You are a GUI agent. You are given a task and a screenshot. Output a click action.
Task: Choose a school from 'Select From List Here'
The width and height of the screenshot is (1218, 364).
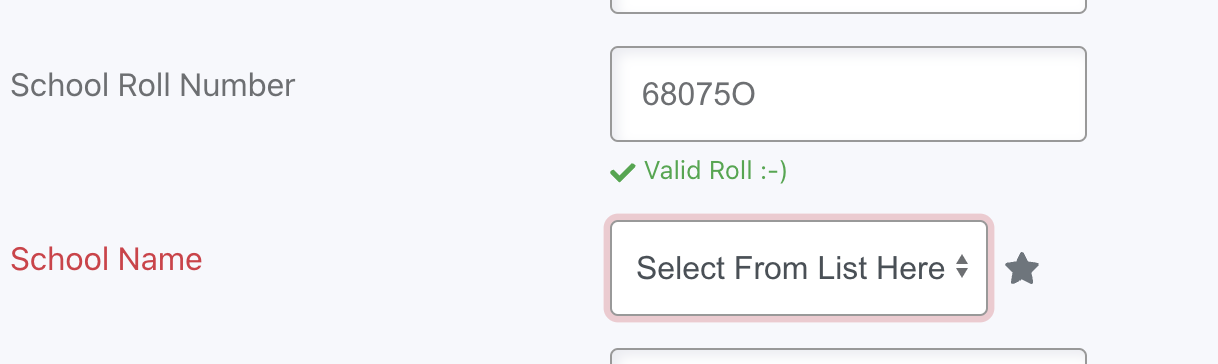pos(799,268)
